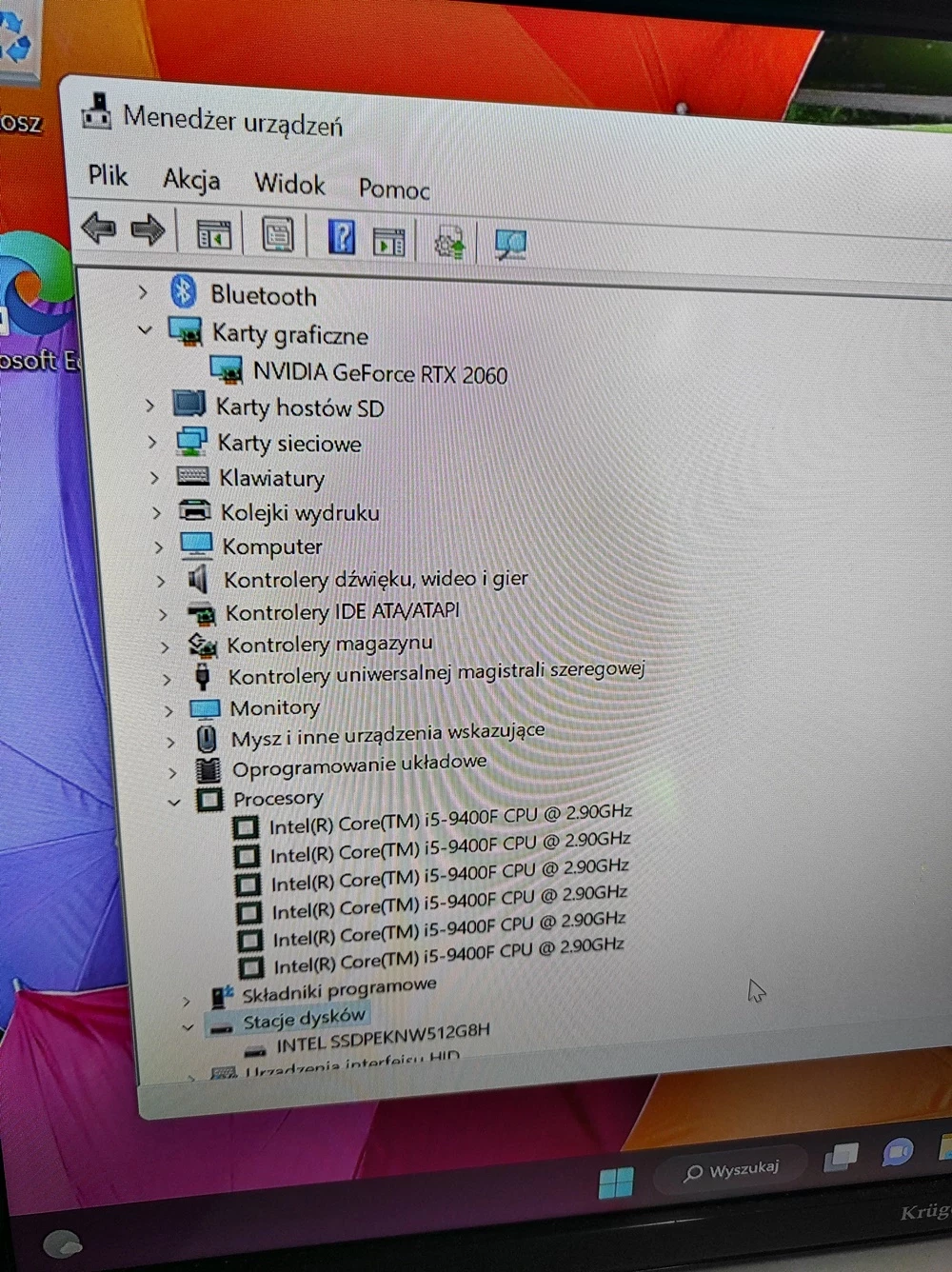Expand the Kolejki wydruku category
This screenshot has height=1272, width=952.
(x=157, y=512)
